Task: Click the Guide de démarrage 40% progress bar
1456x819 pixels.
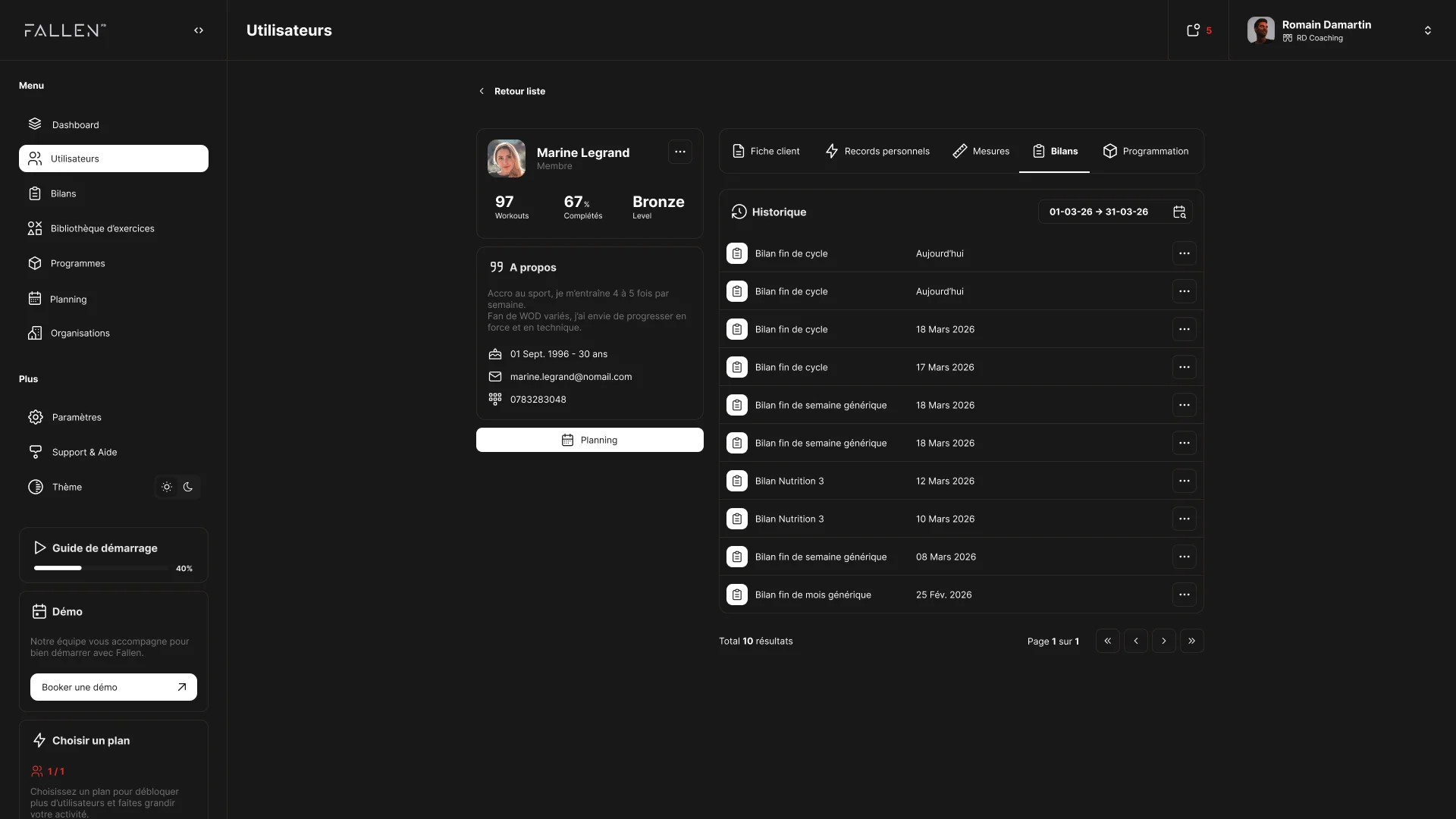Action: pyautogui.click(x=101, y=568)
